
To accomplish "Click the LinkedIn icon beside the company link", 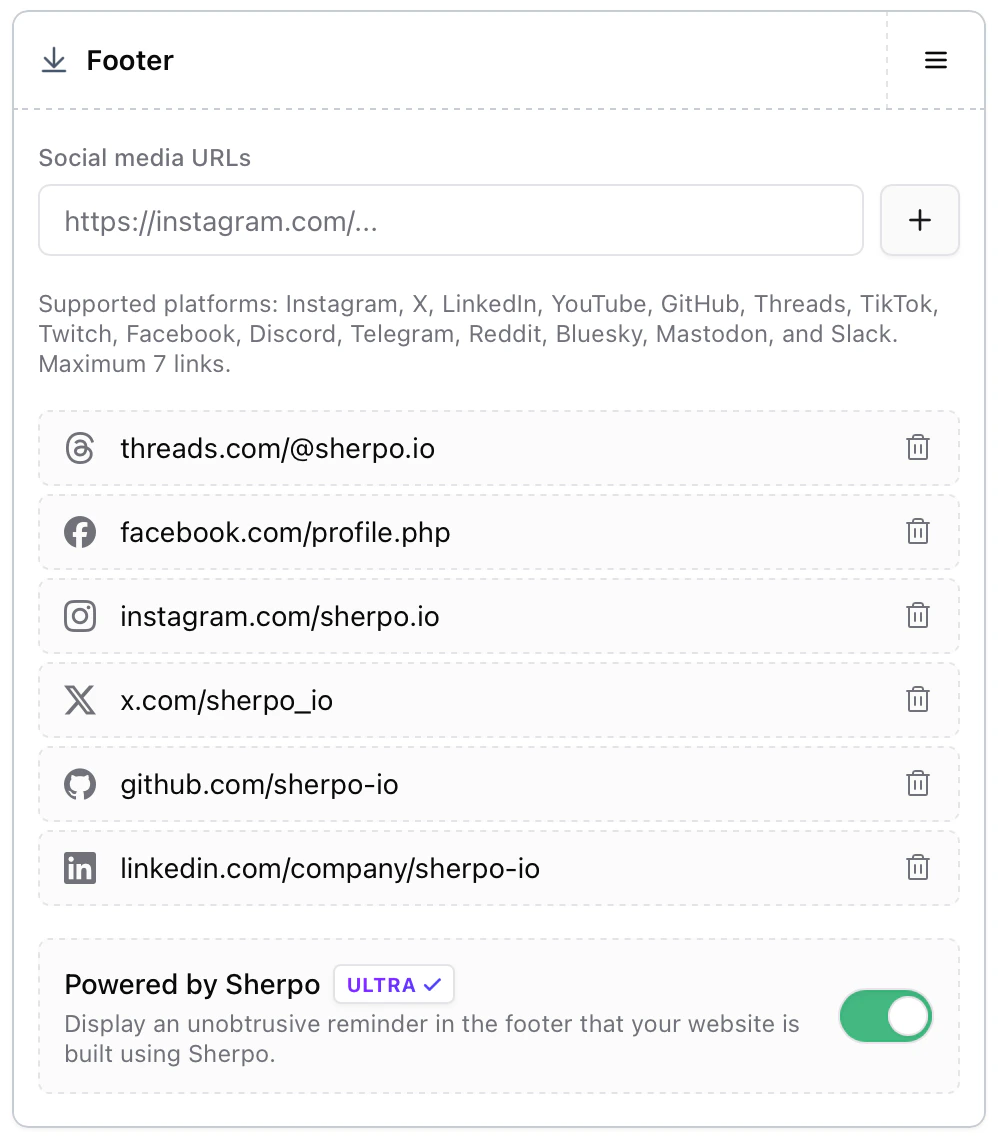I will [80, 868].
